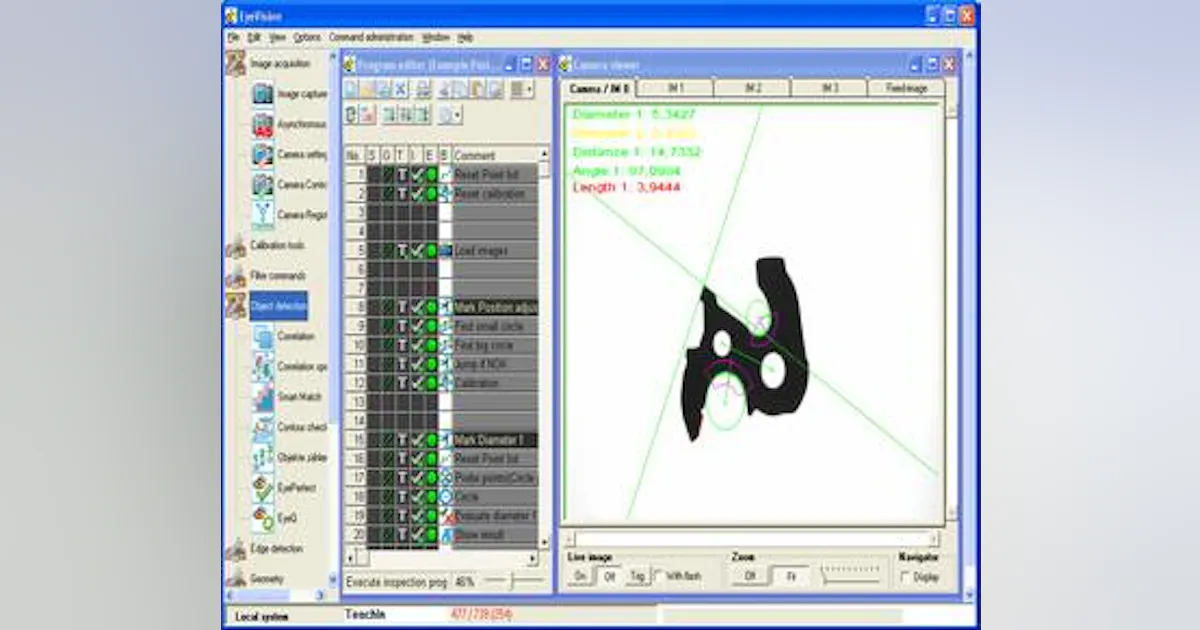Click the Paste toolbar icon in Program editor
This screenshot has width=1200, height=630.
pos(478,89)
